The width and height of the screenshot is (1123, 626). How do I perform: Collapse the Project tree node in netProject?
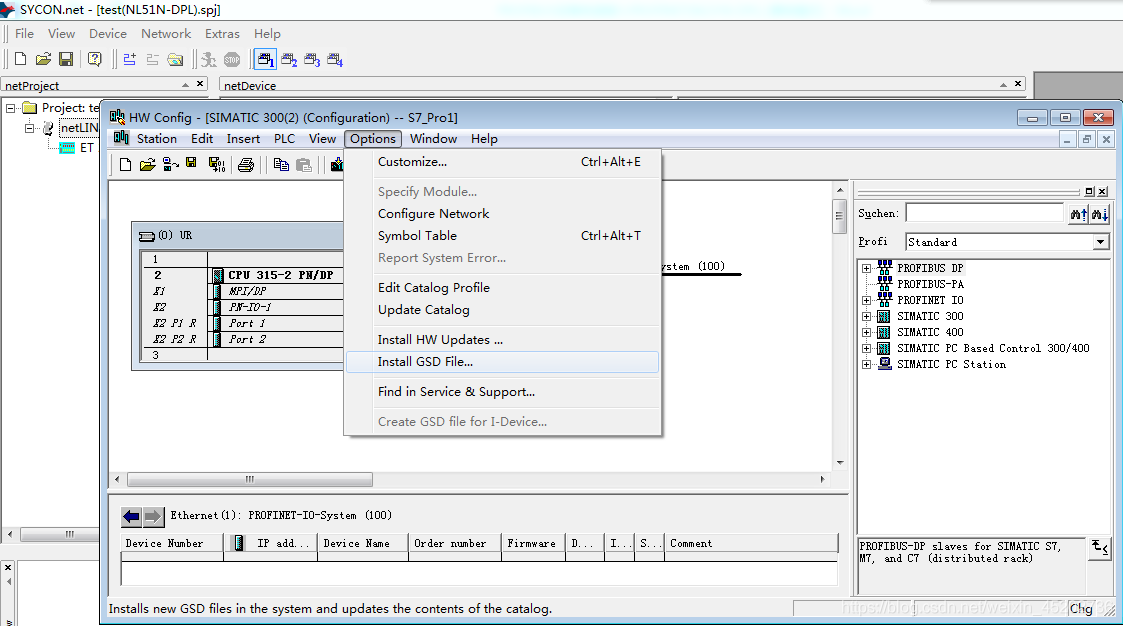11,108
